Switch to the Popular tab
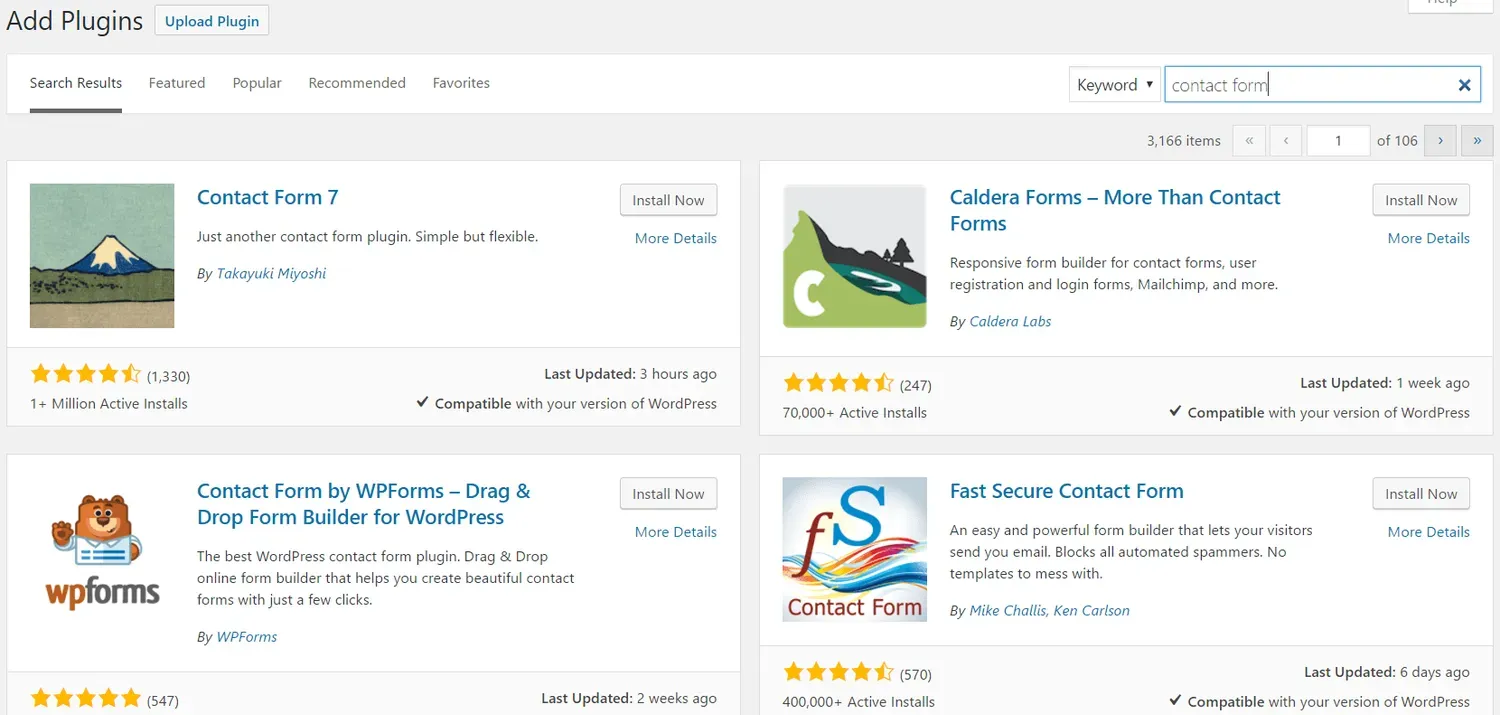 point(256,83)
